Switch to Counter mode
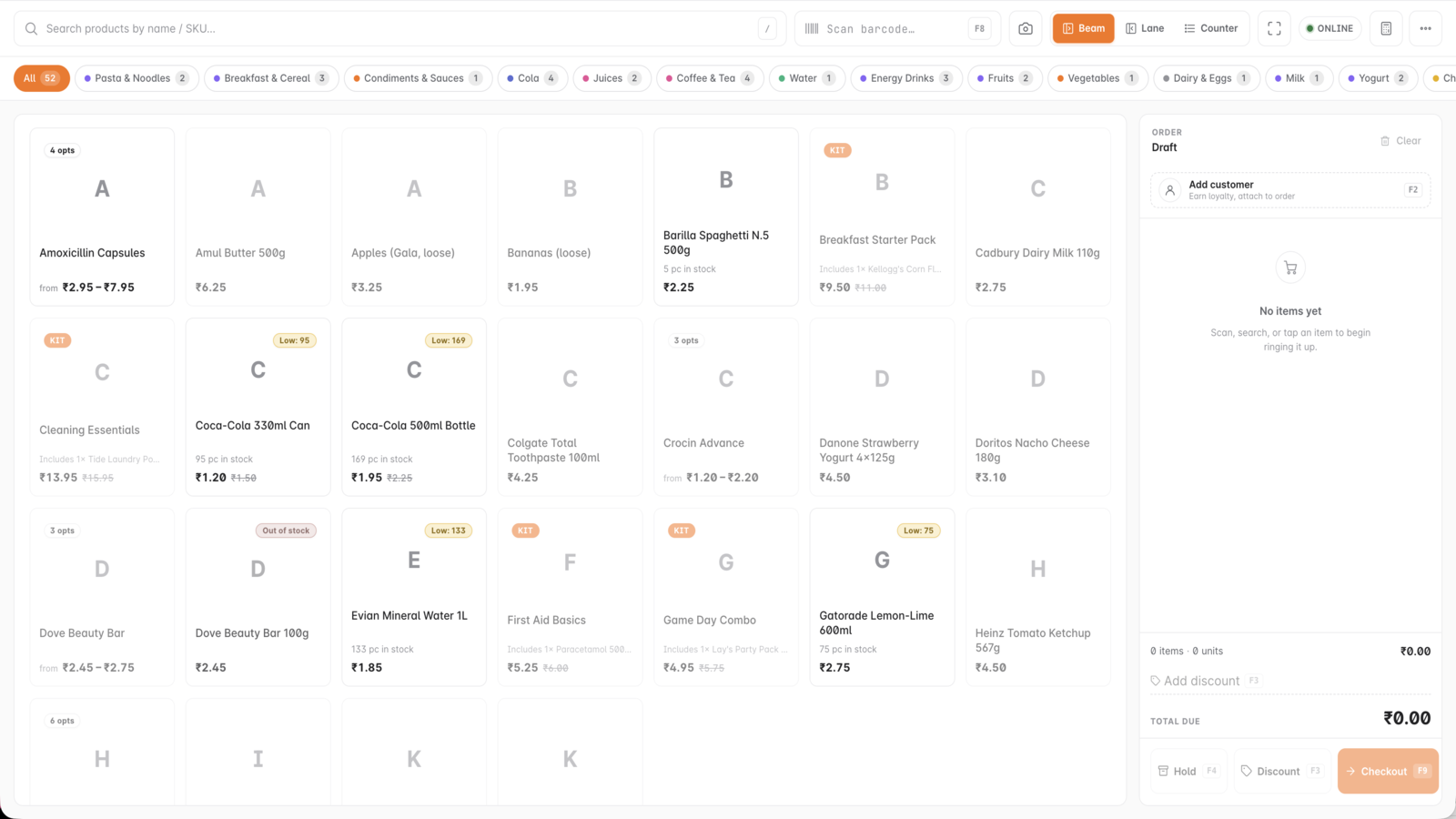Viewport: 1456px width, 819px height. 1210,28
